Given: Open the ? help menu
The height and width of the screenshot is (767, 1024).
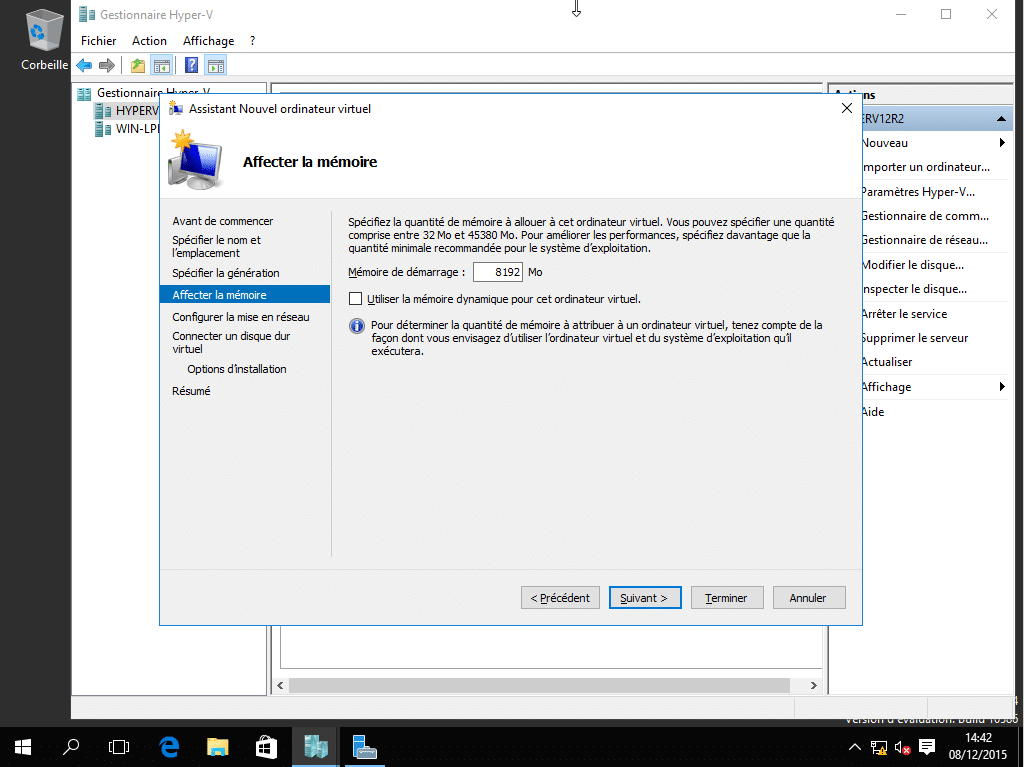Looking at the screenshot, I should point(252,41).
